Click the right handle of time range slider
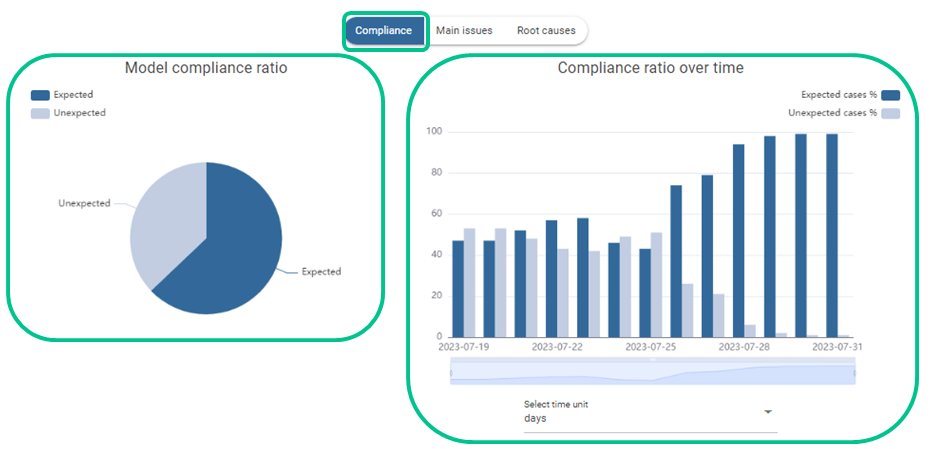 pyautogui.click(x=855, y=373)
